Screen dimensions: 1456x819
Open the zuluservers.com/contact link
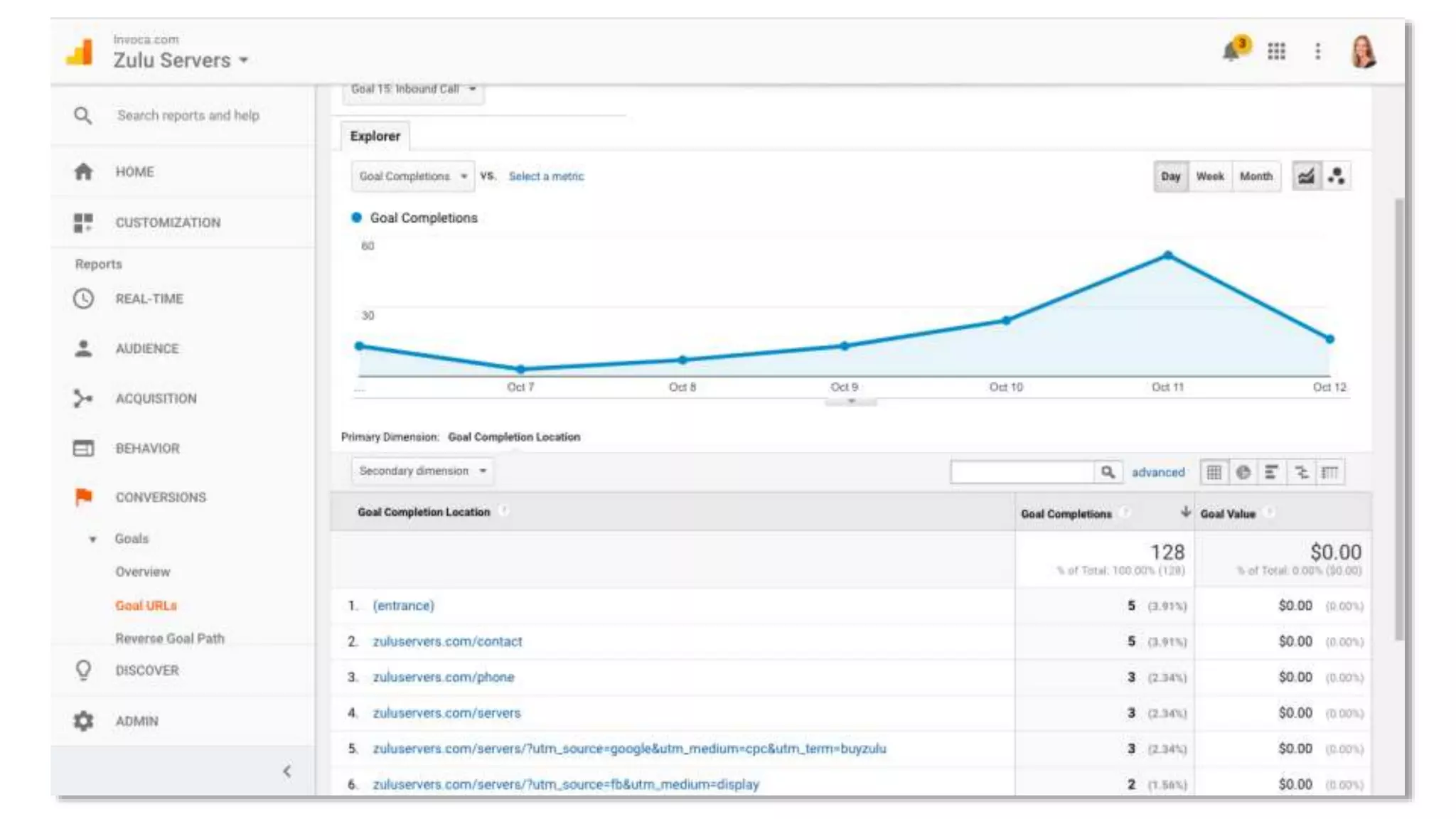447,641
